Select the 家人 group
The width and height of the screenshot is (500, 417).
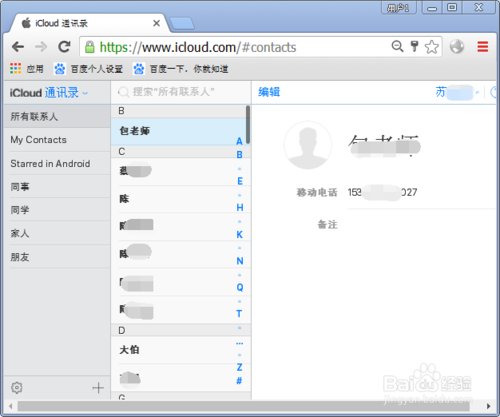[x=57, y=233]
